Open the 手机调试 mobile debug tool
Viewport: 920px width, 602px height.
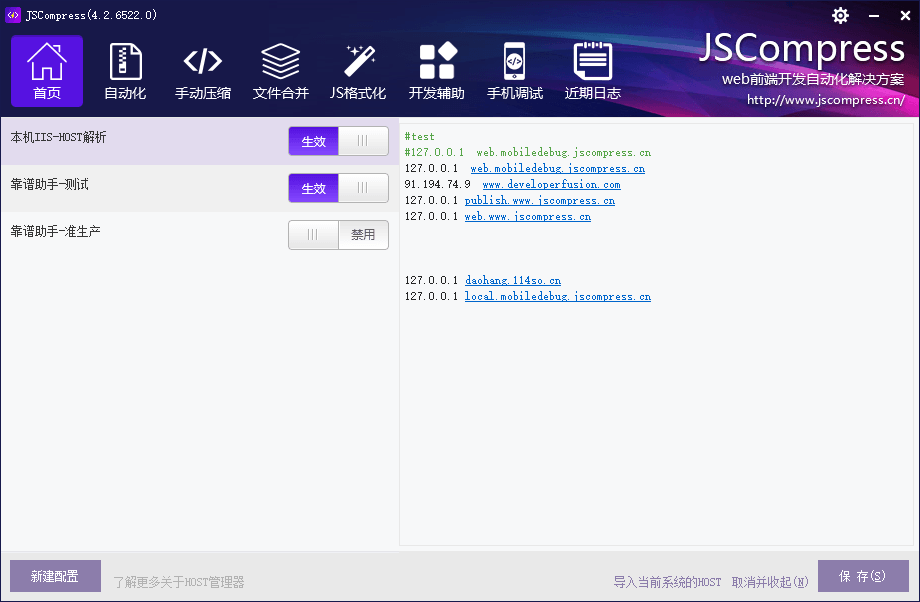click(515, 71)
